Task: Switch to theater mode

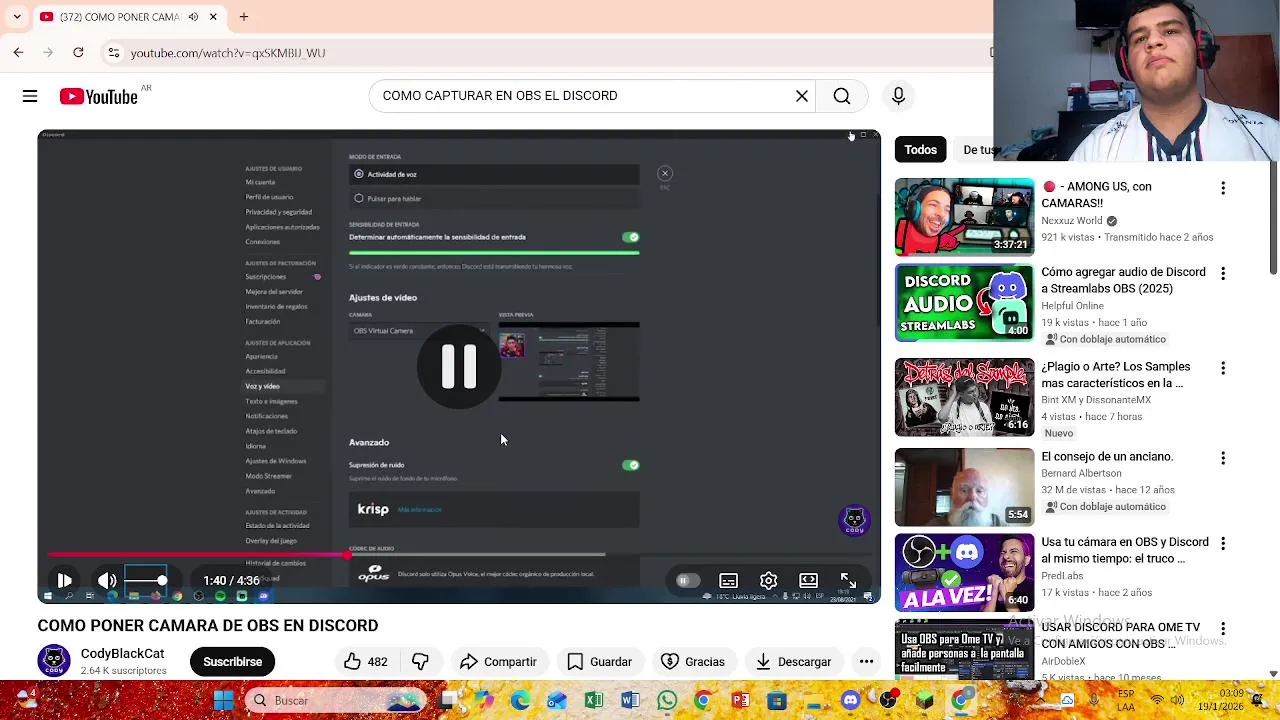Action: [808, 580]
